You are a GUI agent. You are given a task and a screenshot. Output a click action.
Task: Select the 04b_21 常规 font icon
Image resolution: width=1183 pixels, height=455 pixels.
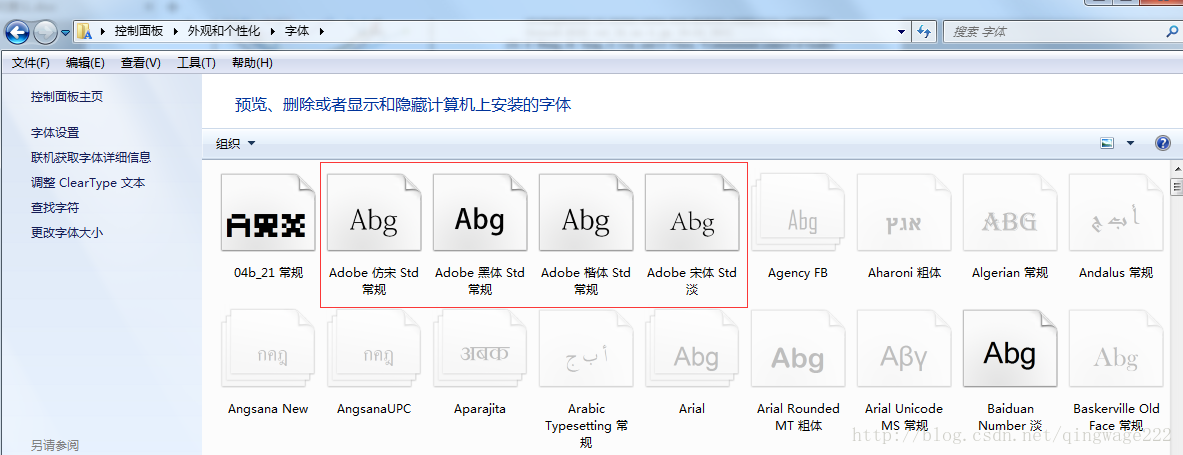click(268, 213)
